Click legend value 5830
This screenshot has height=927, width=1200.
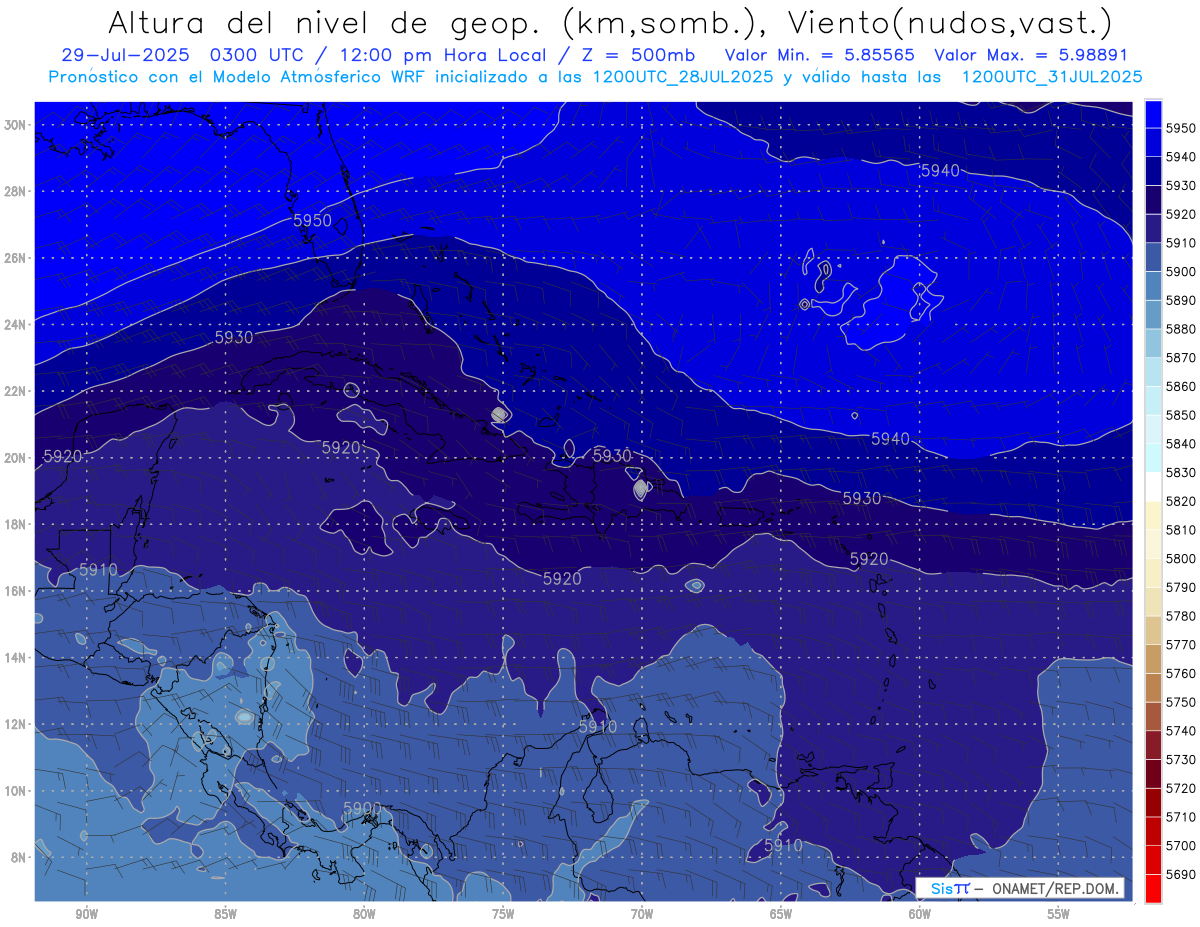(1181, 473)
